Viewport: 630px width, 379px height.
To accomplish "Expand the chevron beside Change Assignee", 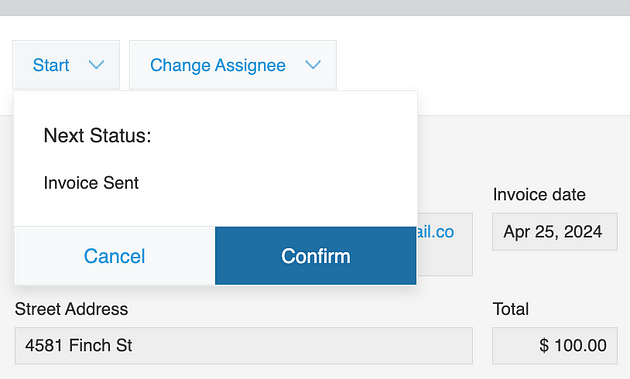I will 313,65.
